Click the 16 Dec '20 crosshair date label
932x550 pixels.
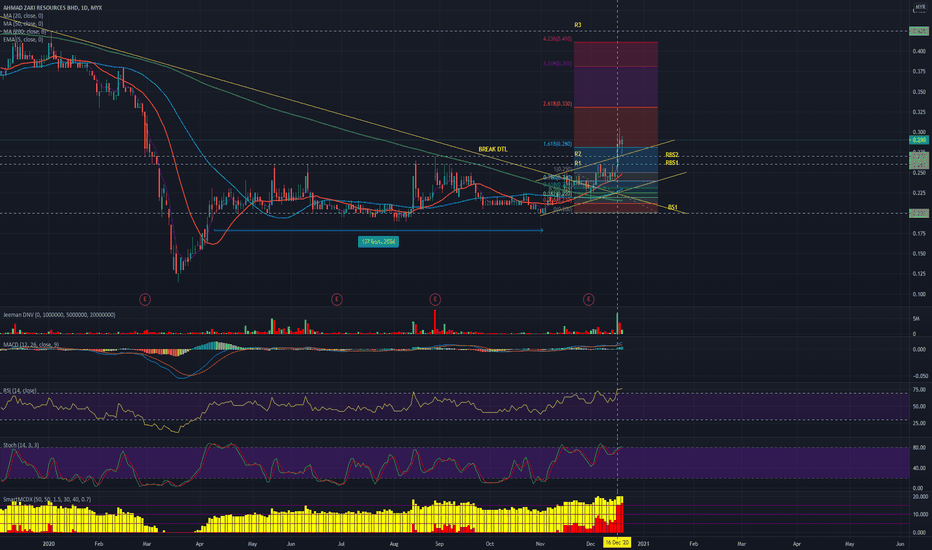[617, 543]
